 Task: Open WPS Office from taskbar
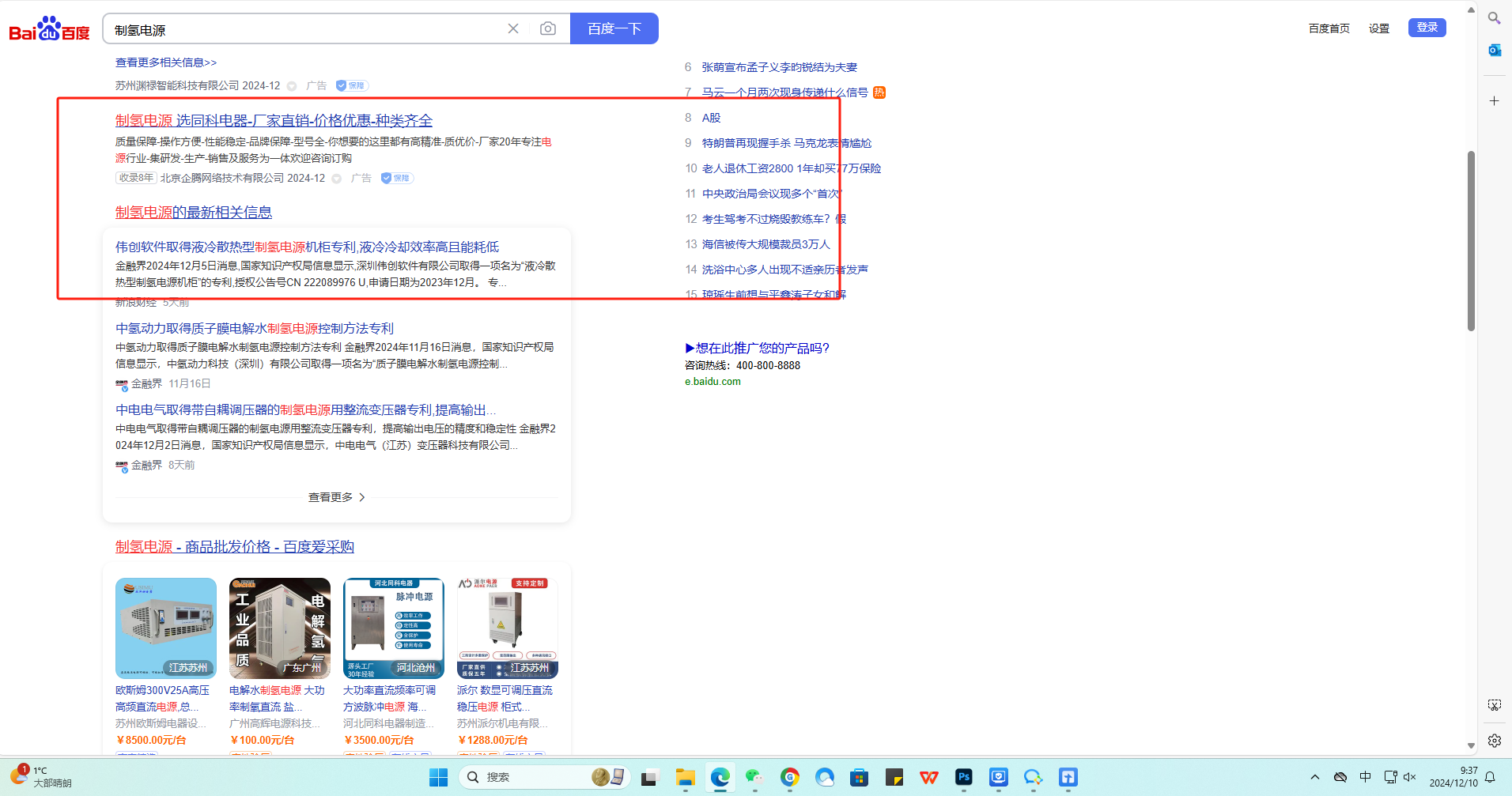click(x=929, y=777)
